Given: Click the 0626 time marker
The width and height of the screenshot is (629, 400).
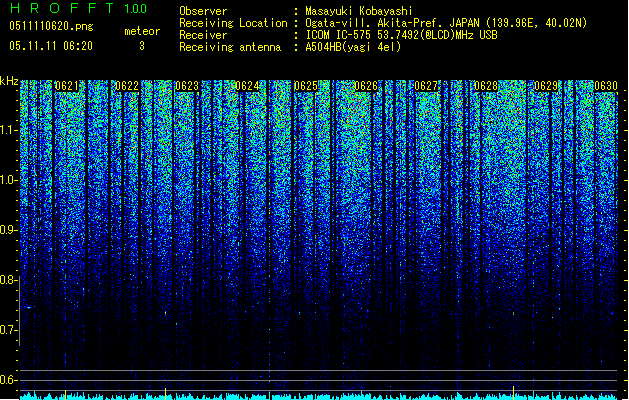Looking at the screenshot, I should pos(366,86).
